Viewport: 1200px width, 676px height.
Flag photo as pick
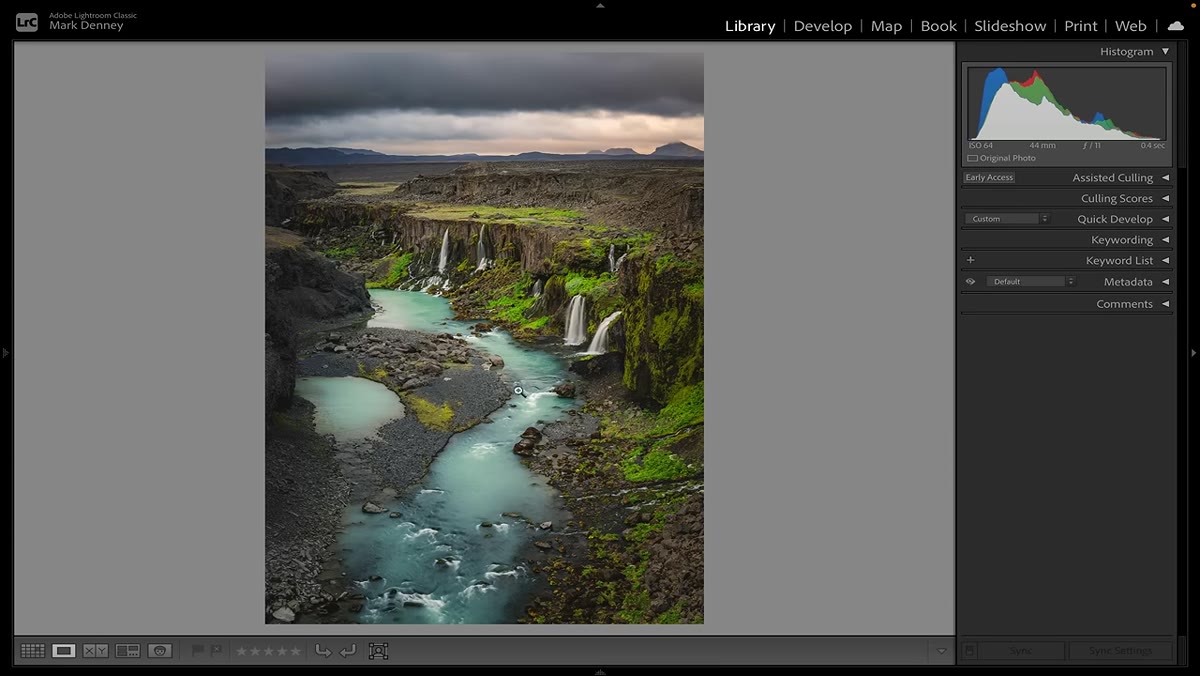point(197,651)
